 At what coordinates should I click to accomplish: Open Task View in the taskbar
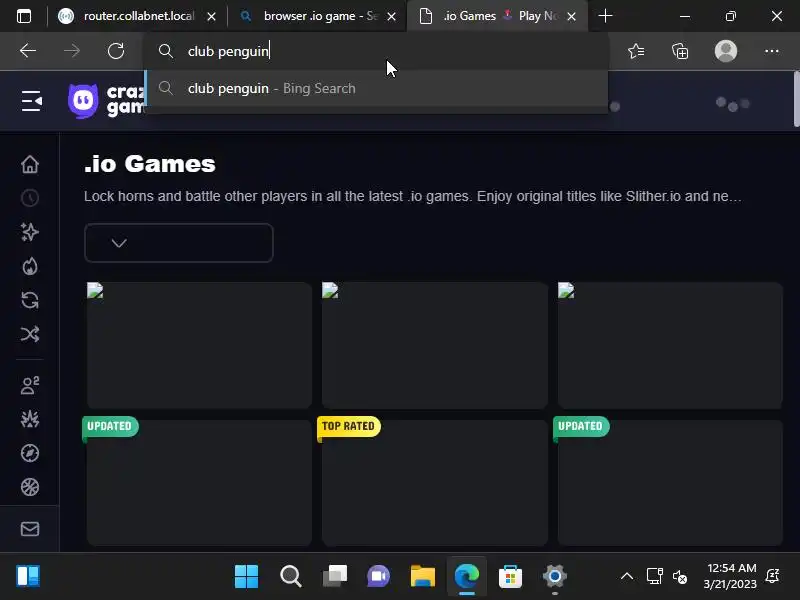pyautogui.click(x=335, y=577)
